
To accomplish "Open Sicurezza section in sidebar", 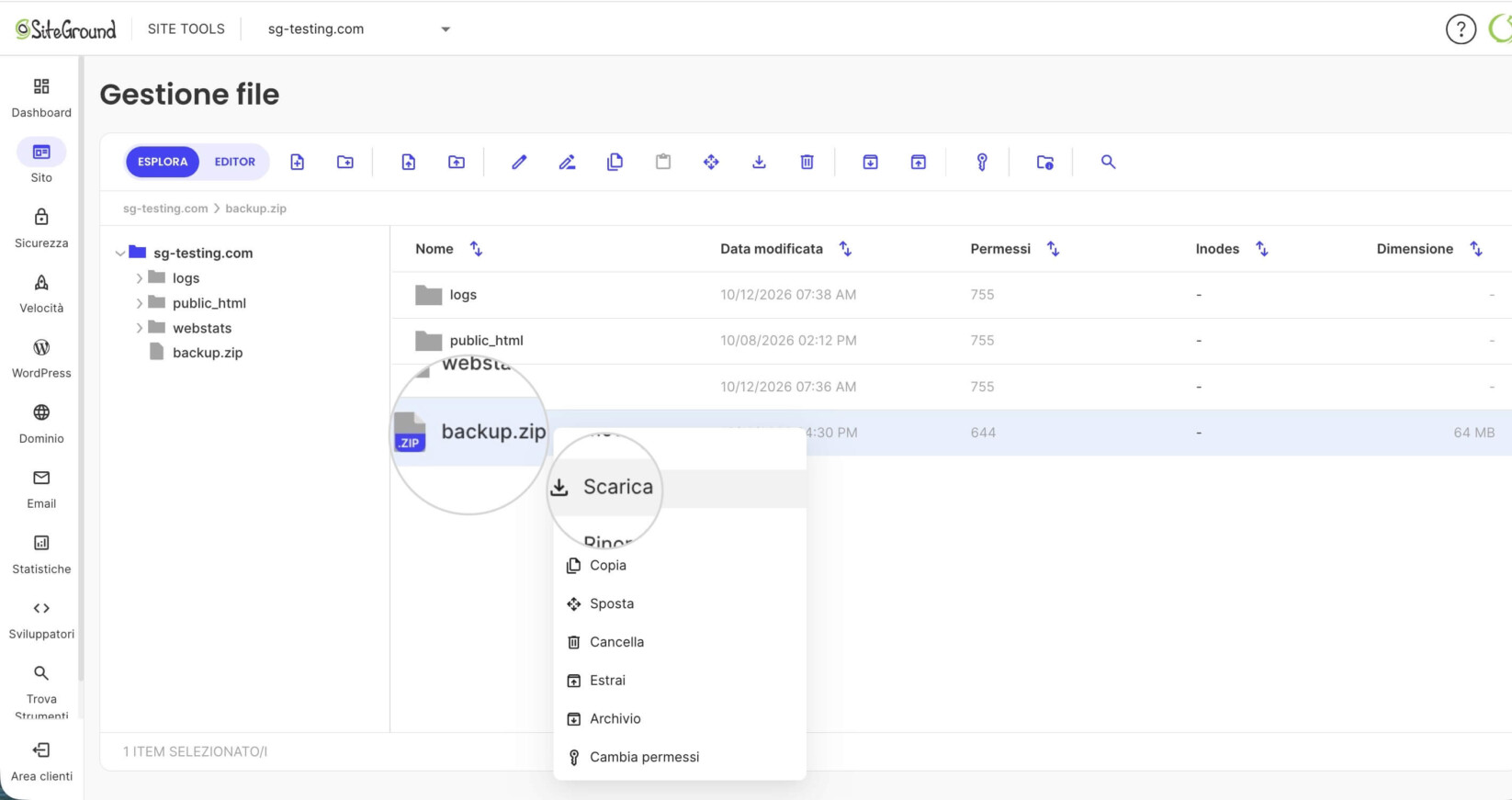I will coord(41,229).
